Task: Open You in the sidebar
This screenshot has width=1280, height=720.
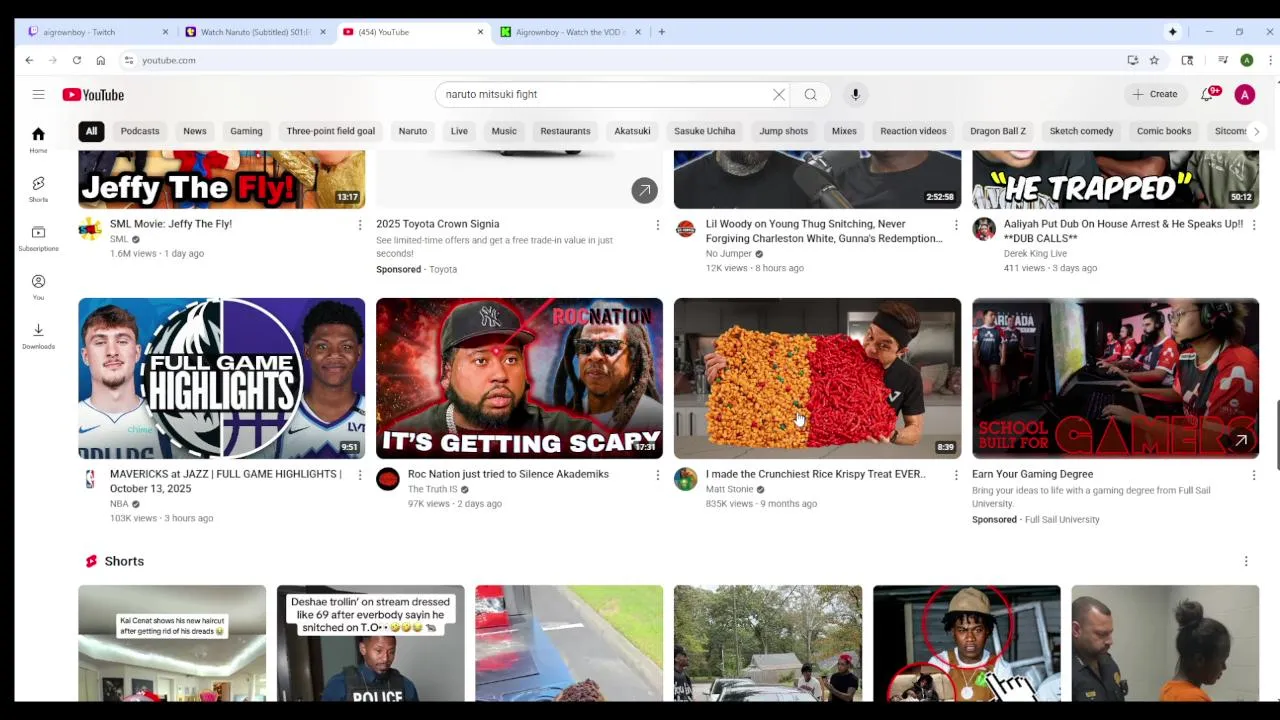Action: pyautogui.click(x=38, y=287)
